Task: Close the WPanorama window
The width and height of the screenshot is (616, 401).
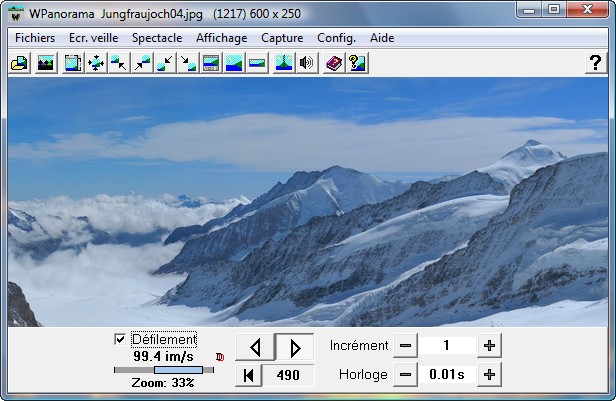Action: click(x=588, y=10)
